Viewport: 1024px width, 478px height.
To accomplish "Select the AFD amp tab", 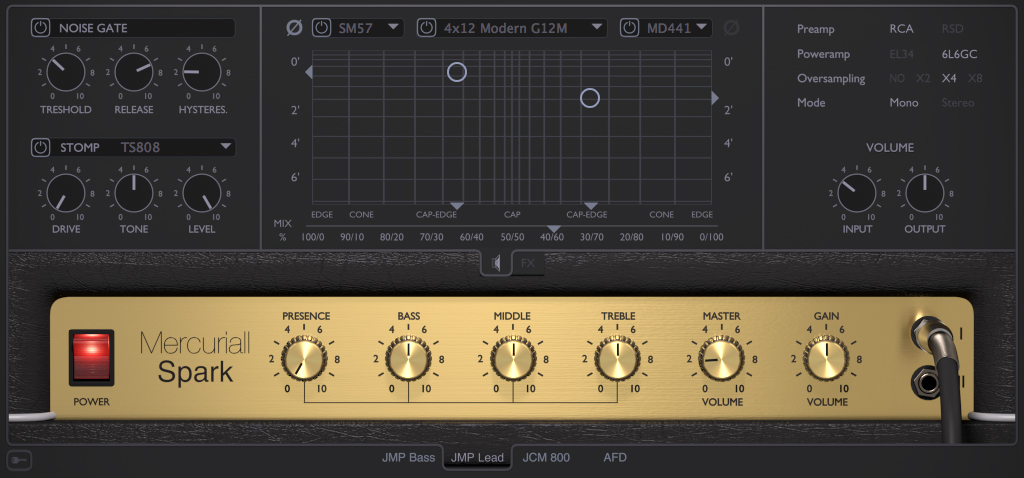I will 615,457.
